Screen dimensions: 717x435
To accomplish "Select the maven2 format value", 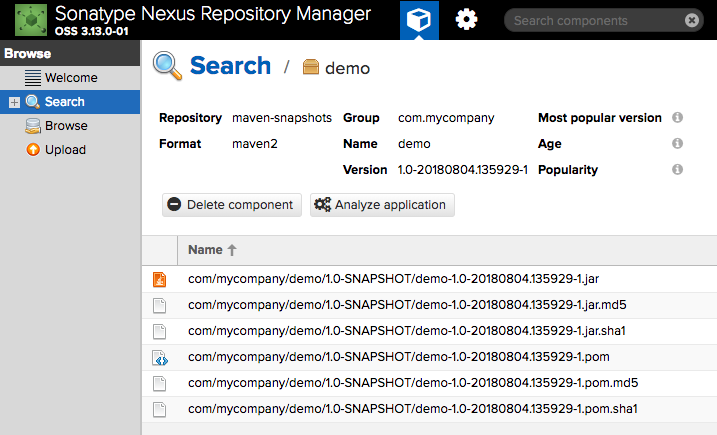I will [x=255, y=144].
